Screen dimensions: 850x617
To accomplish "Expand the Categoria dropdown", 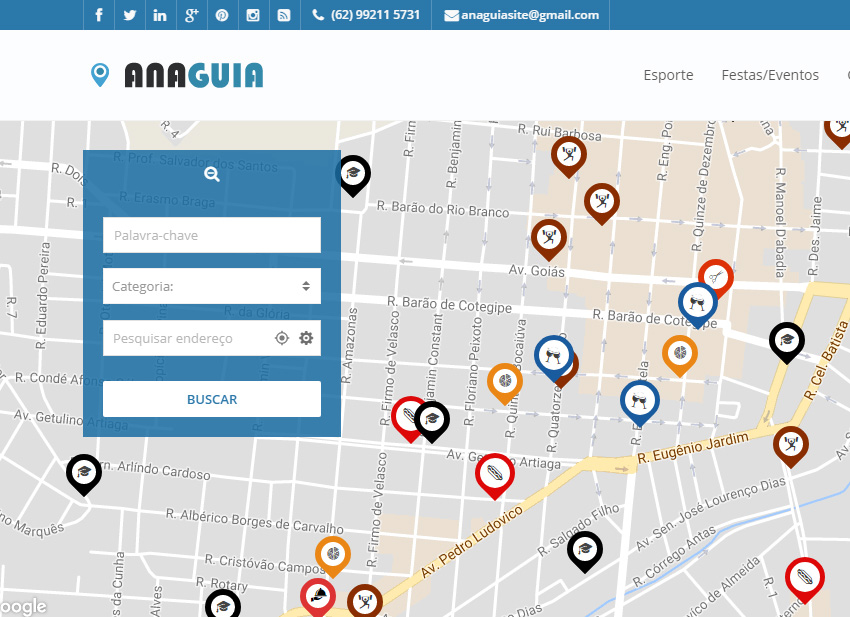I will pyautogui.click(x=212, y=286).
